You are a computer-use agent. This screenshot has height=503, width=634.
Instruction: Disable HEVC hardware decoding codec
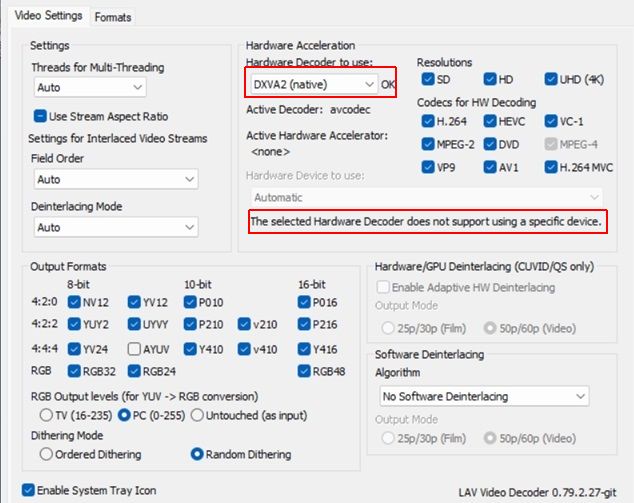click(490, 121)
